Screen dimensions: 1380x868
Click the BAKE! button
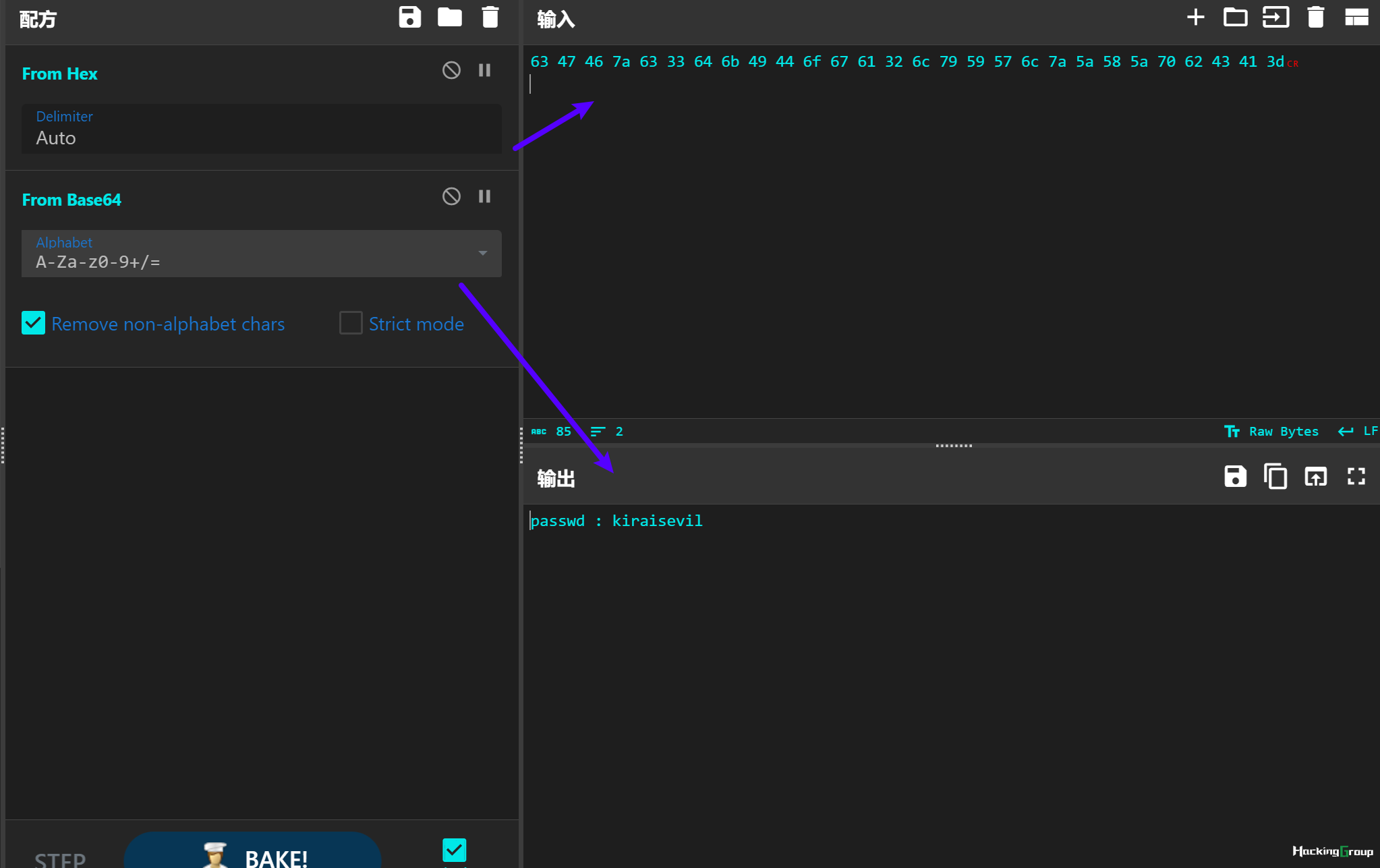pos(252,851)
